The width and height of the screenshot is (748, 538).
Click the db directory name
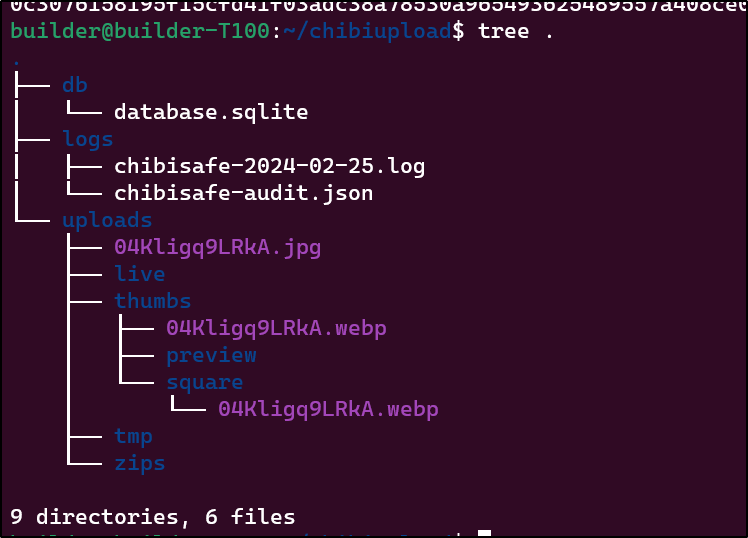click(x=75, y=85)
